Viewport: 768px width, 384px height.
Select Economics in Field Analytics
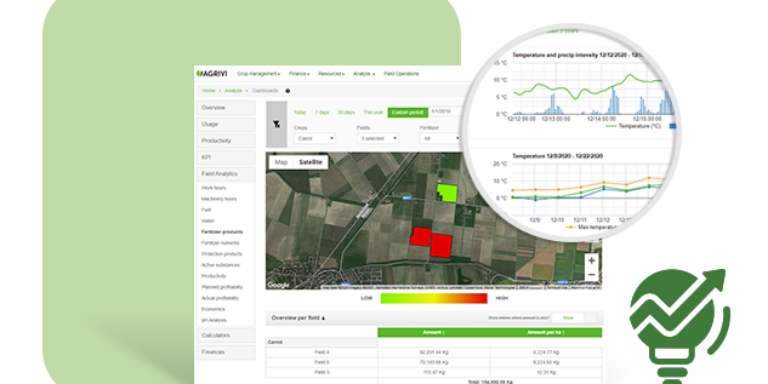213,309
